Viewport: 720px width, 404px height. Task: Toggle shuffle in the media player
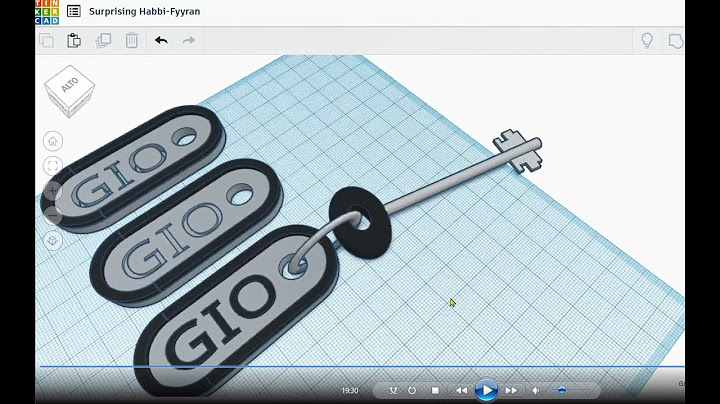click(x=393, y=390)
